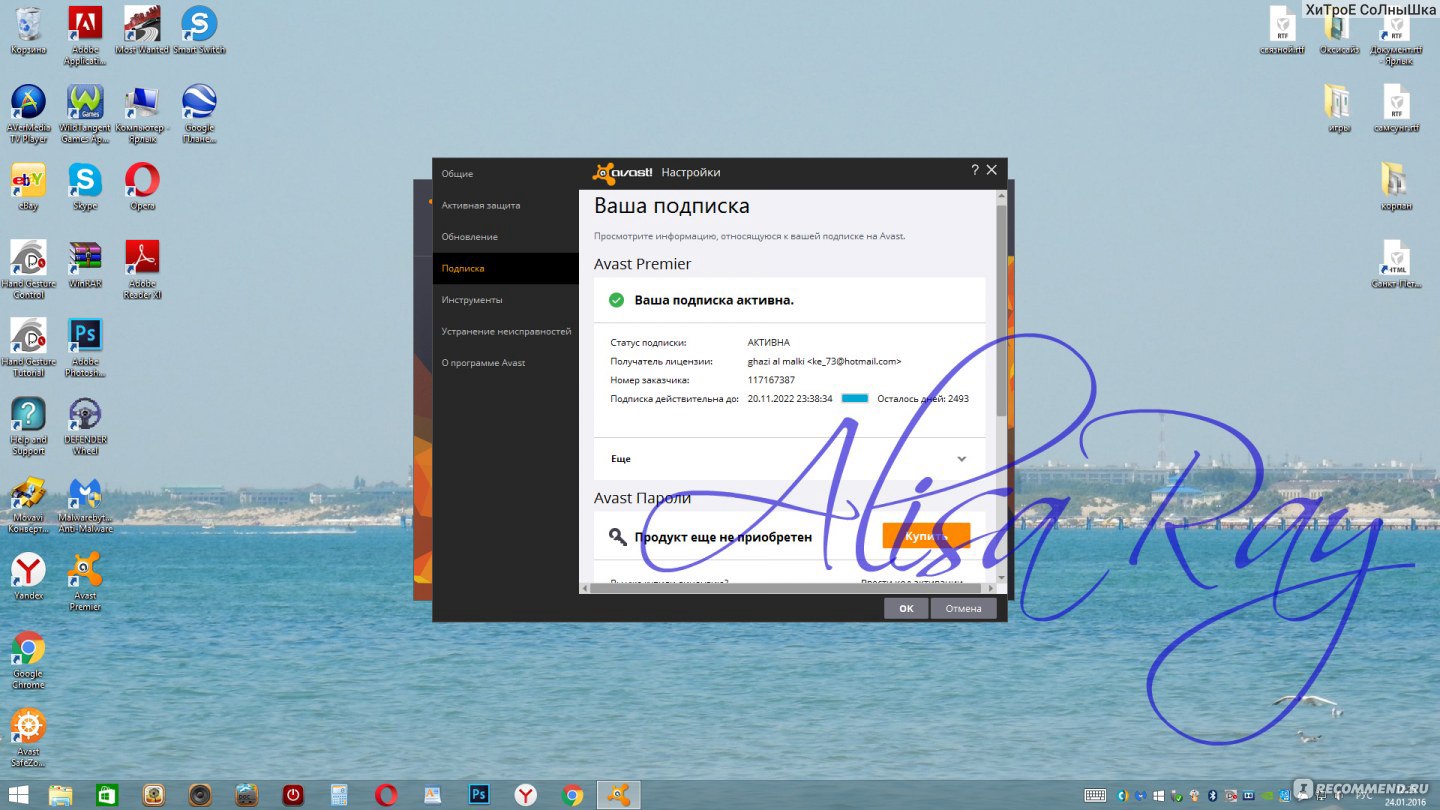Select the WinRAR desktop icon
This screenshot has height=810, width=1440.
pyautogui.click(x=85, y=264)
